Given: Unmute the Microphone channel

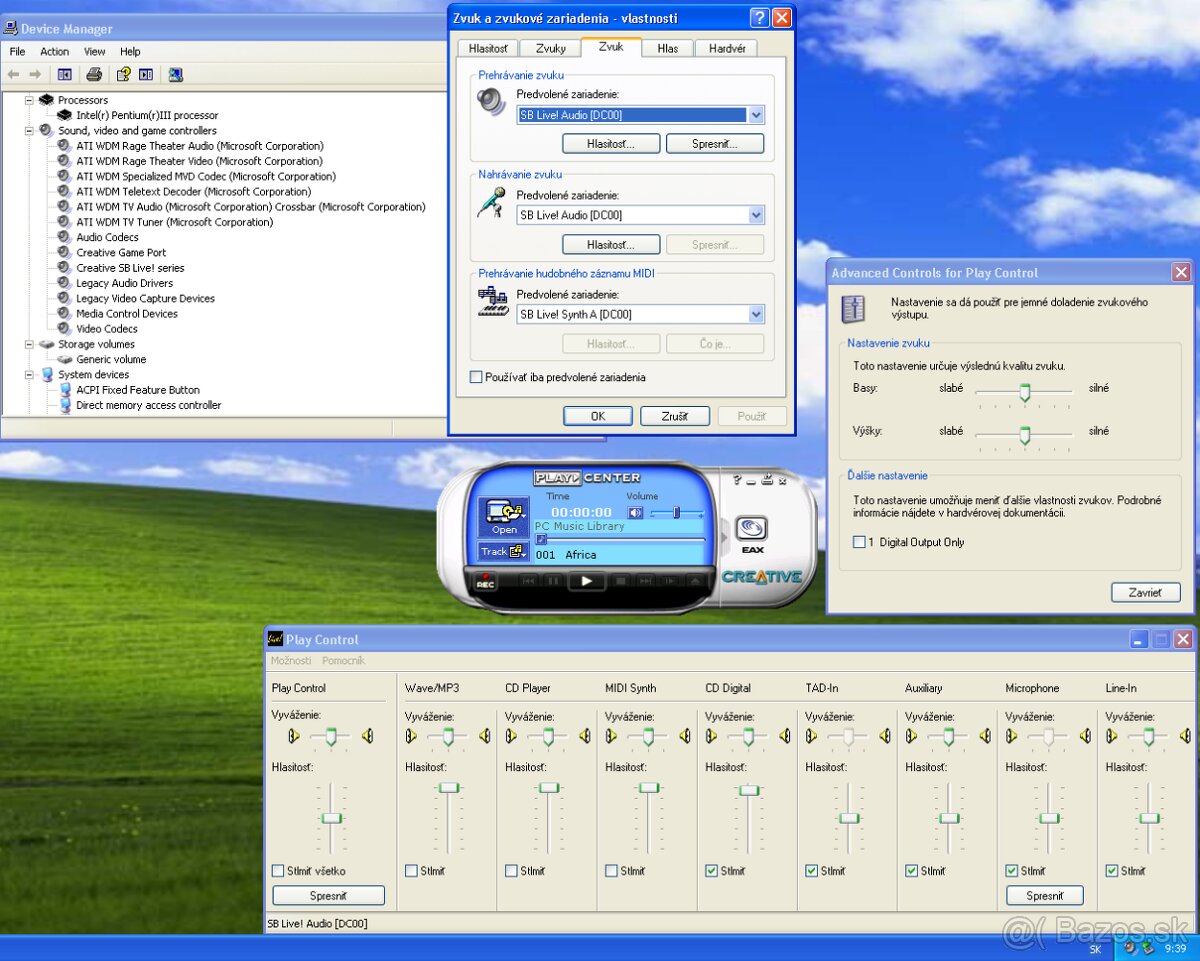Looking at the screenshot, I should [x=1012, y=871].
